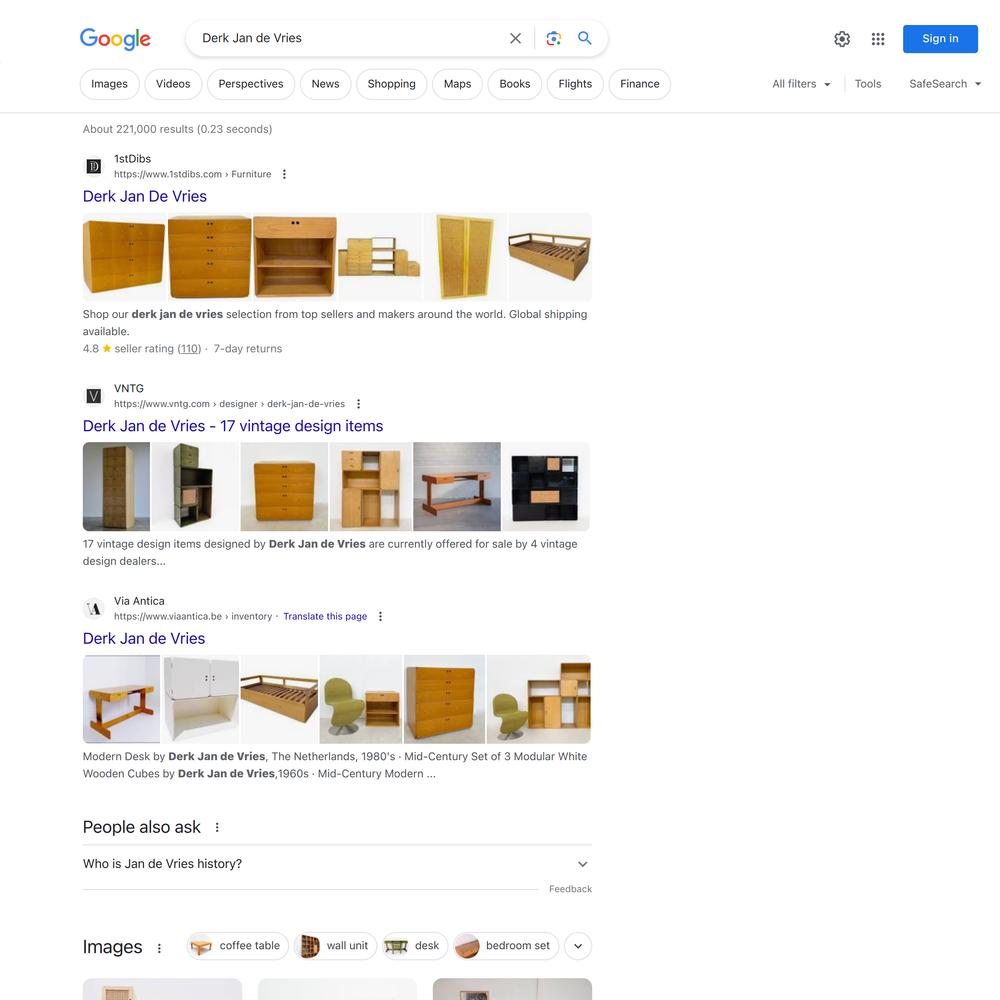Open more options for Via Antica result

[x=381, y=616]
